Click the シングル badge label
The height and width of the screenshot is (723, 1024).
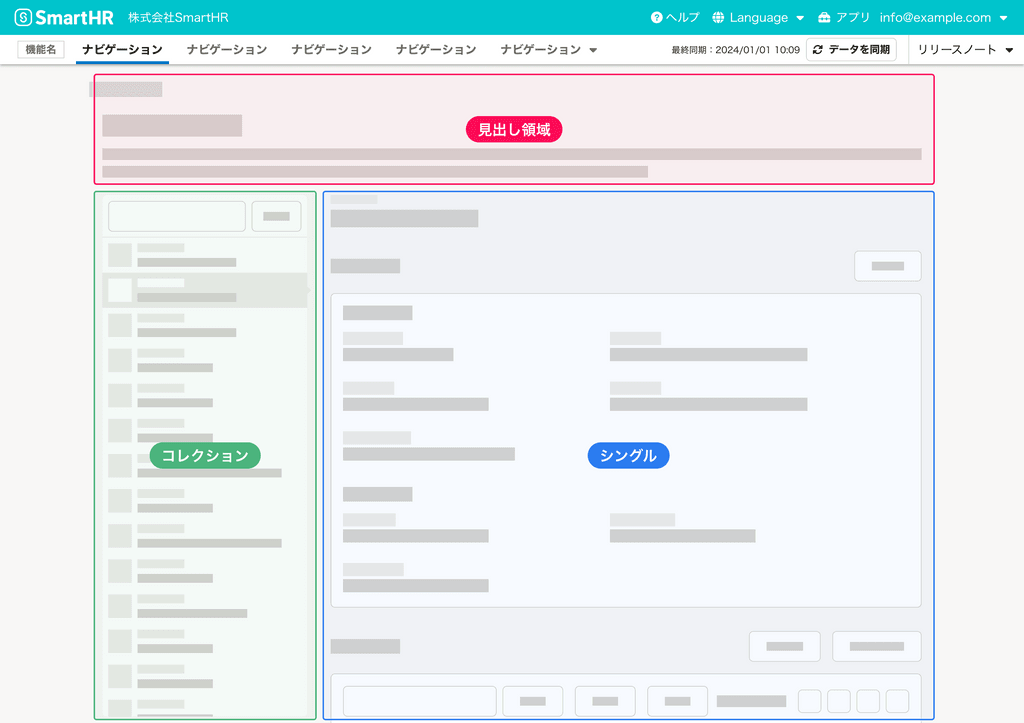[628, 455]
